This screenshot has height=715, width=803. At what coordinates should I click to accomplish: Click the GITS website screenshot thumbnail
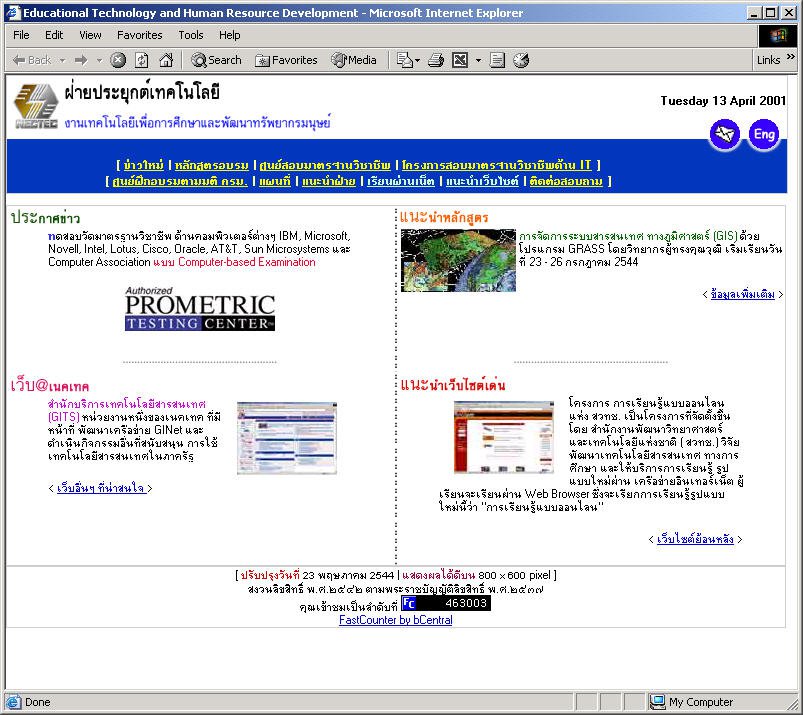[280, 437]
